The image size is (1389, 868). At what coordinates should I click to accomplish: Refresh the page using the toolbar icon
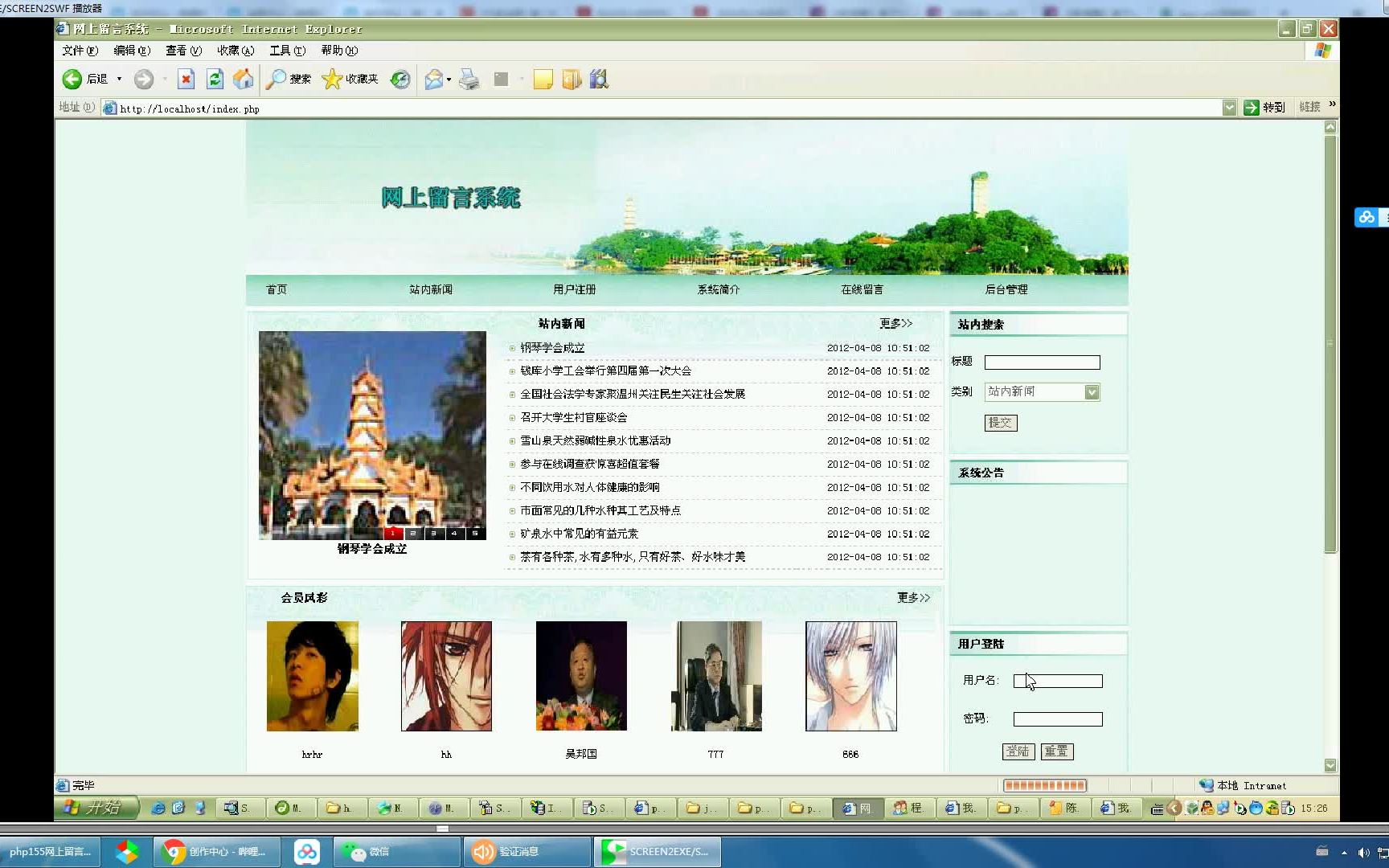pos(215,79)
